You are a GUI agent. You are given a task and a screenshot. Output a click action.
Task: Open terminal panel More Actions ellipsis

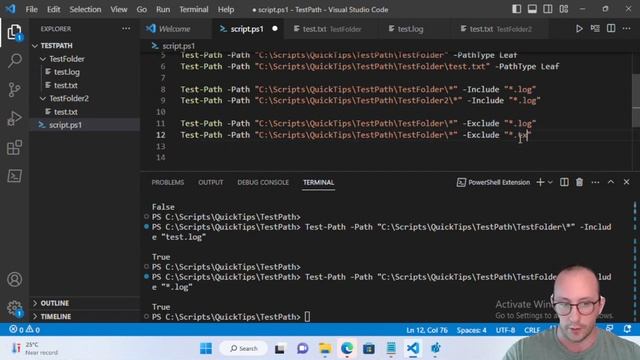click(595, 182)
